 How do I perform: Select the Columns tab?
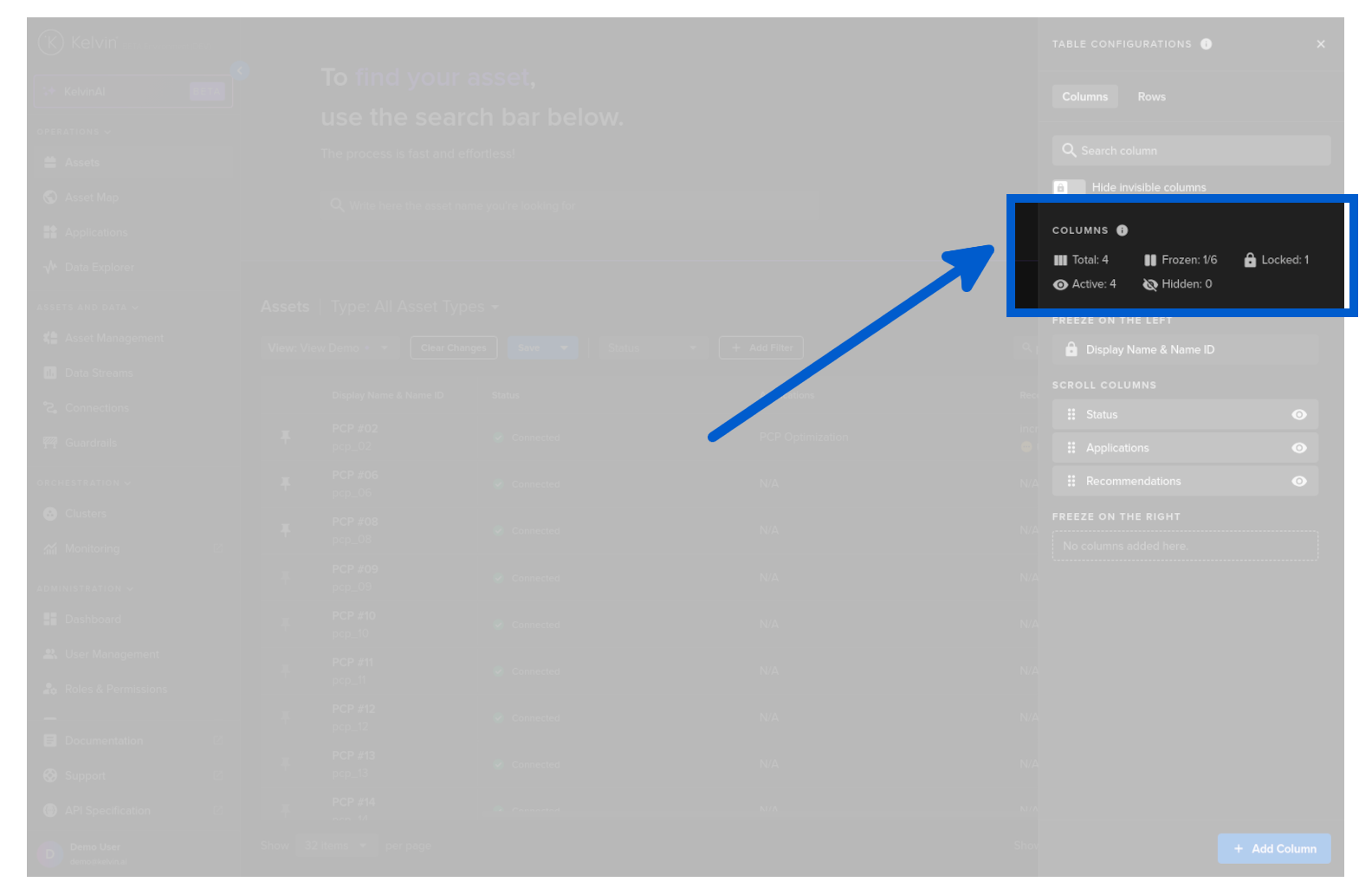(x=1084, y=97)
